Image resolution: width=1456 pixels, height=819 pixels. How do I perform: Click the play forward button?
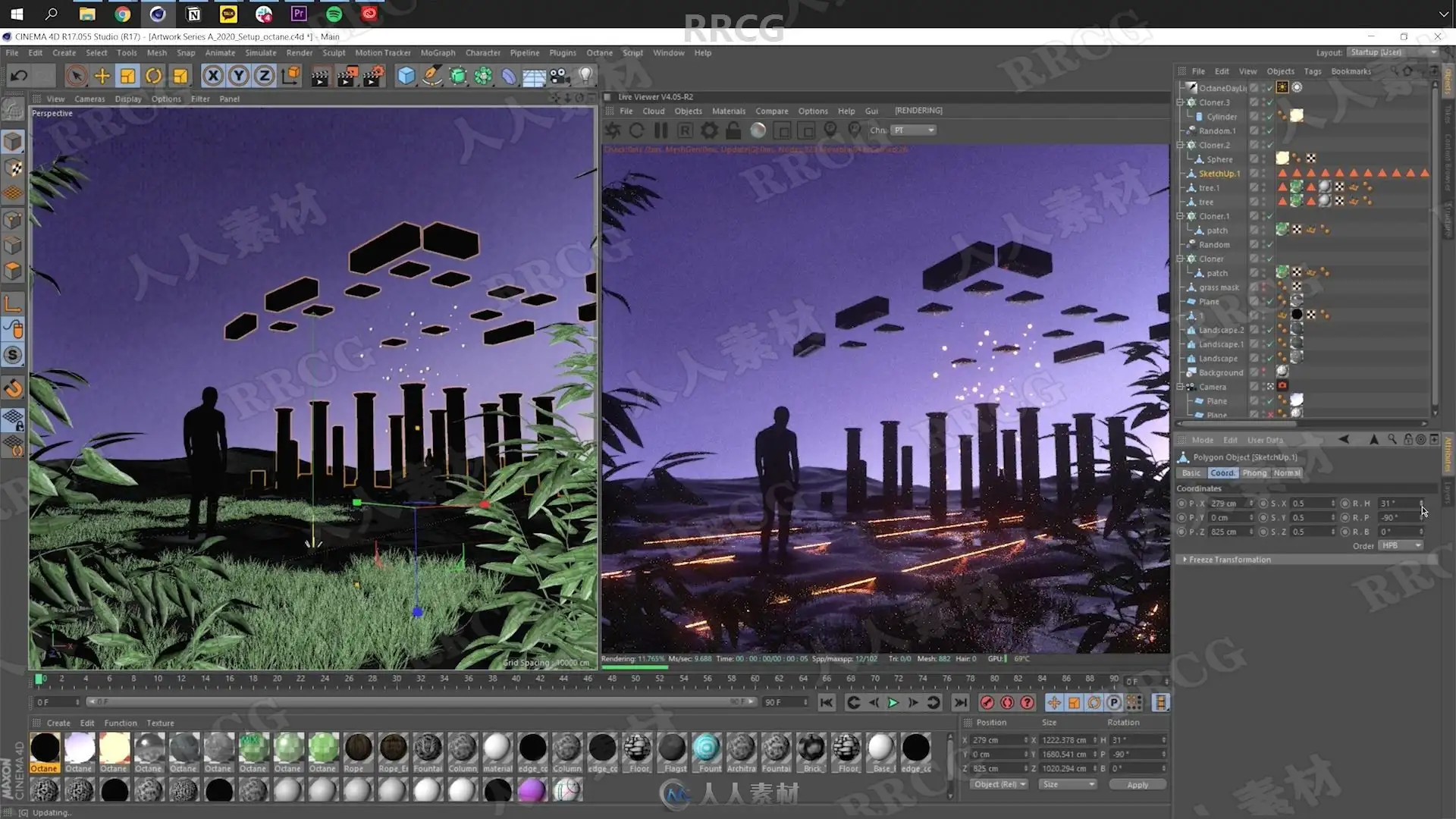pos(893,703)
